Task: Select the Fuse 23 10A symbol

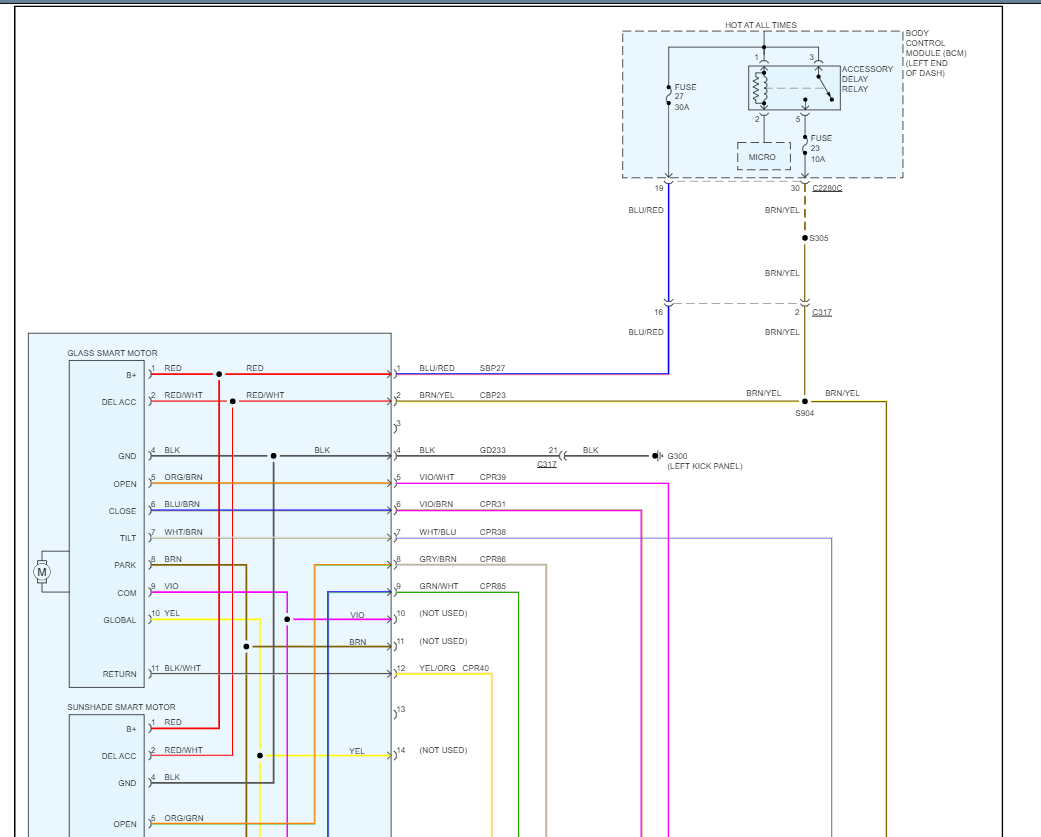Action: coord(805,148)
